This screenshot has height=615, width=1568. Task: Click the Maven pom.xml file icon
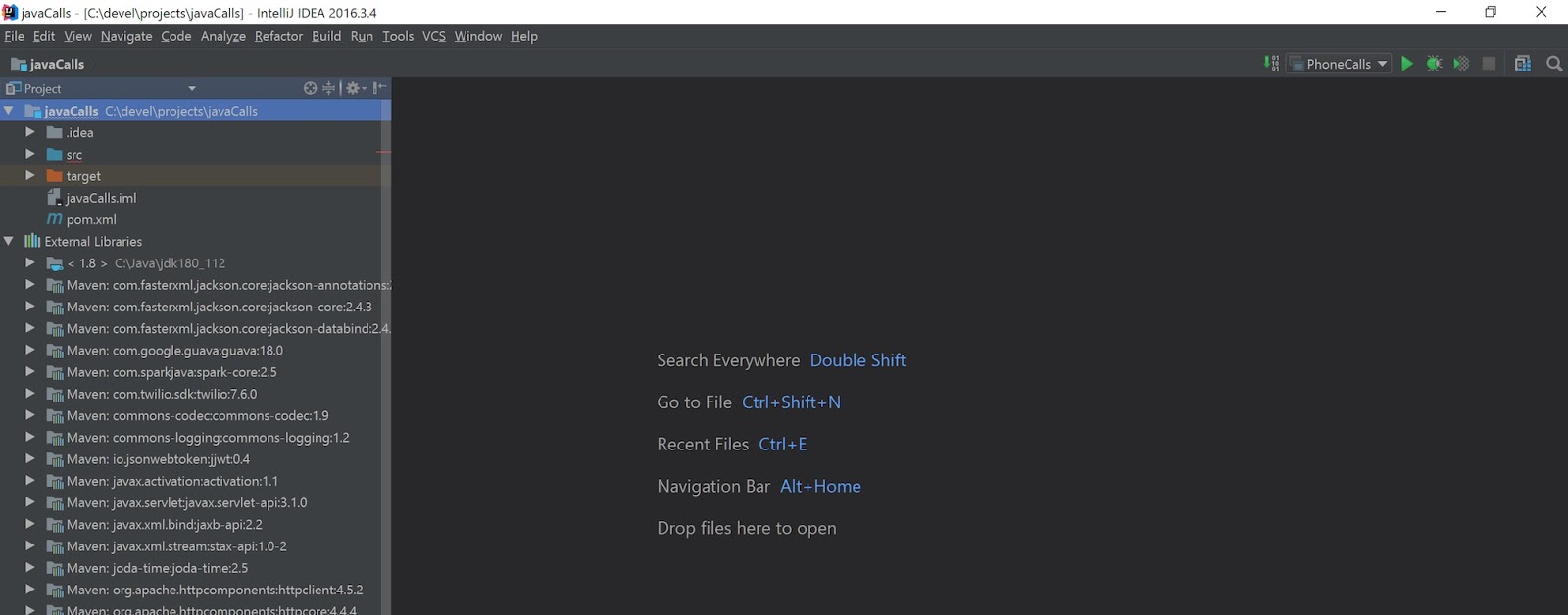pos(55,219)
